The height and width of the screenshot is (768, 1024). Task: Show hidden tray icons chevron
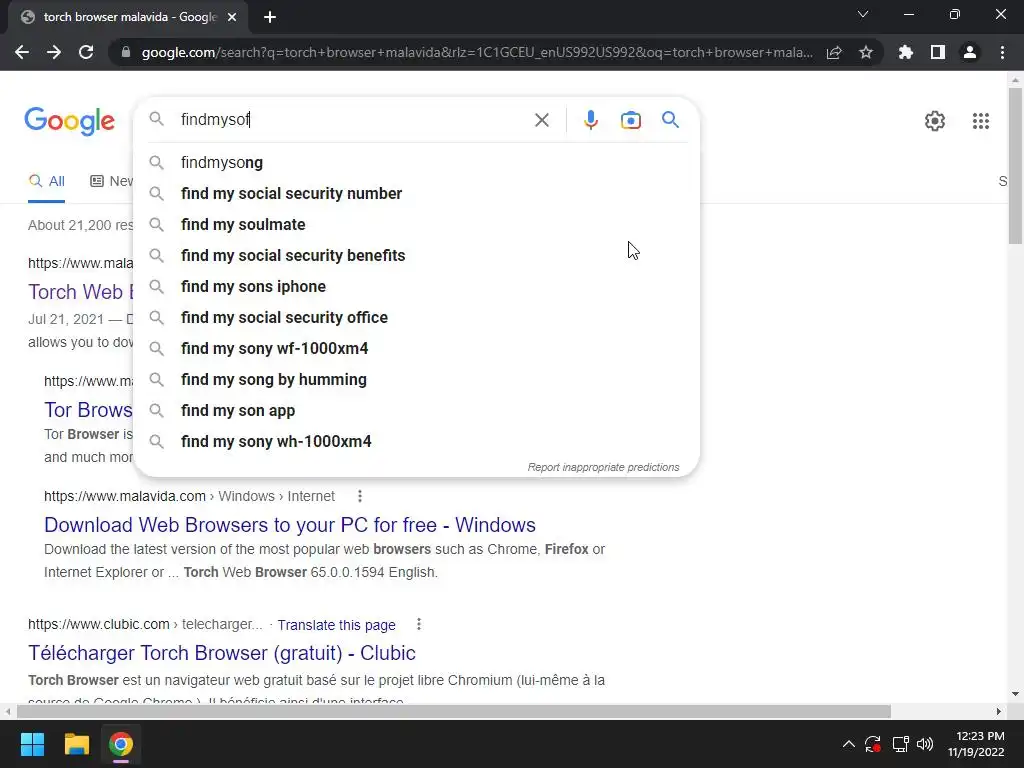pos(848,744)
